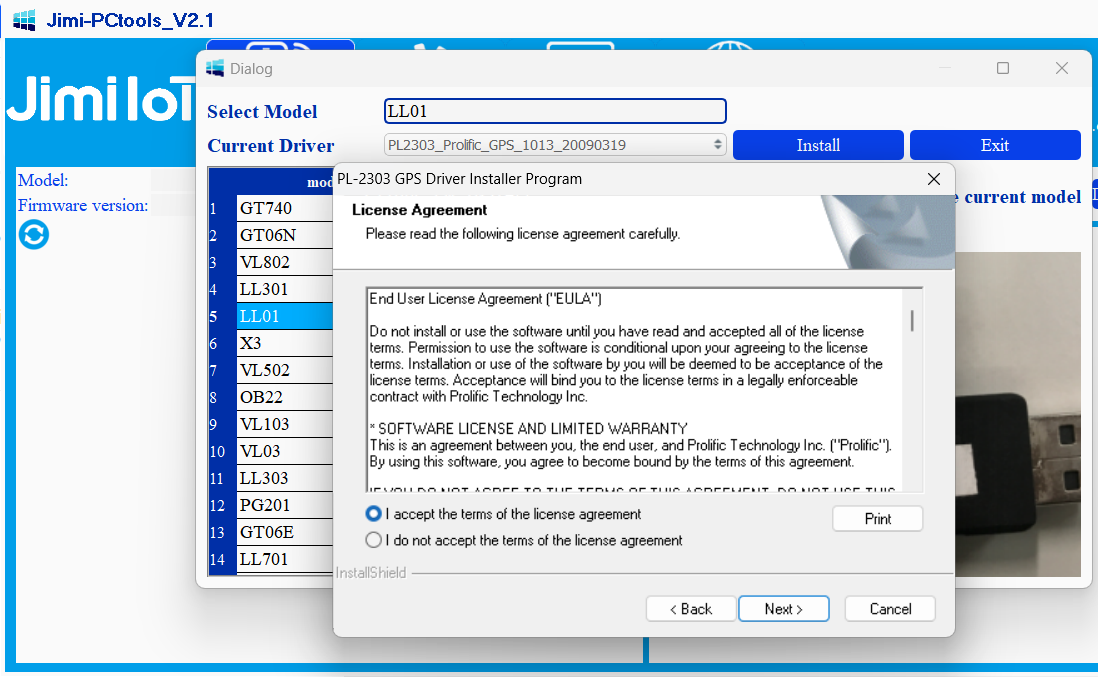This screenshot has height=677, width=1098.
Task: Select 'I accept the terms' radio button
Action: [373, 514]
